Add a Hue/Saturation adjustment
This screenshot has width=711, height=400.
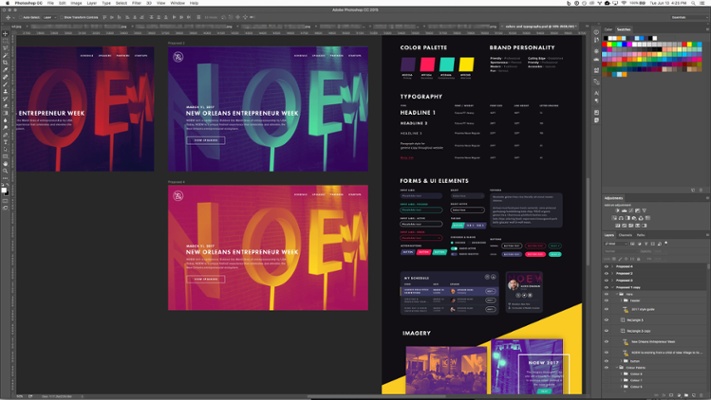click(615, 218)
